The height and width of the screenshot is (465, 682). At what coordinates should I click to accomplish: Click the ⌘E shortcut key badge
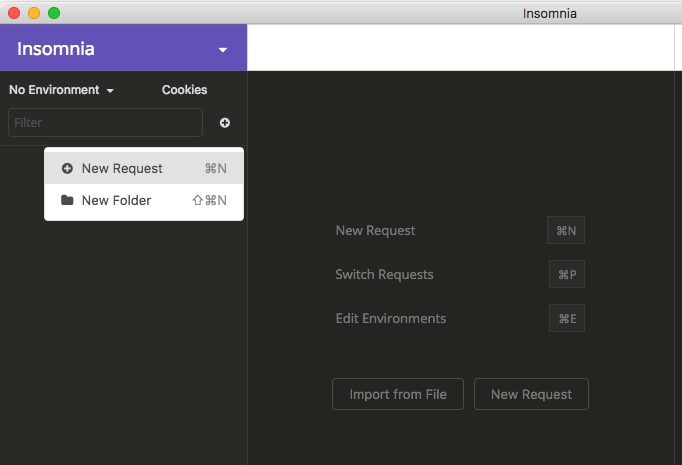point(566,319)
